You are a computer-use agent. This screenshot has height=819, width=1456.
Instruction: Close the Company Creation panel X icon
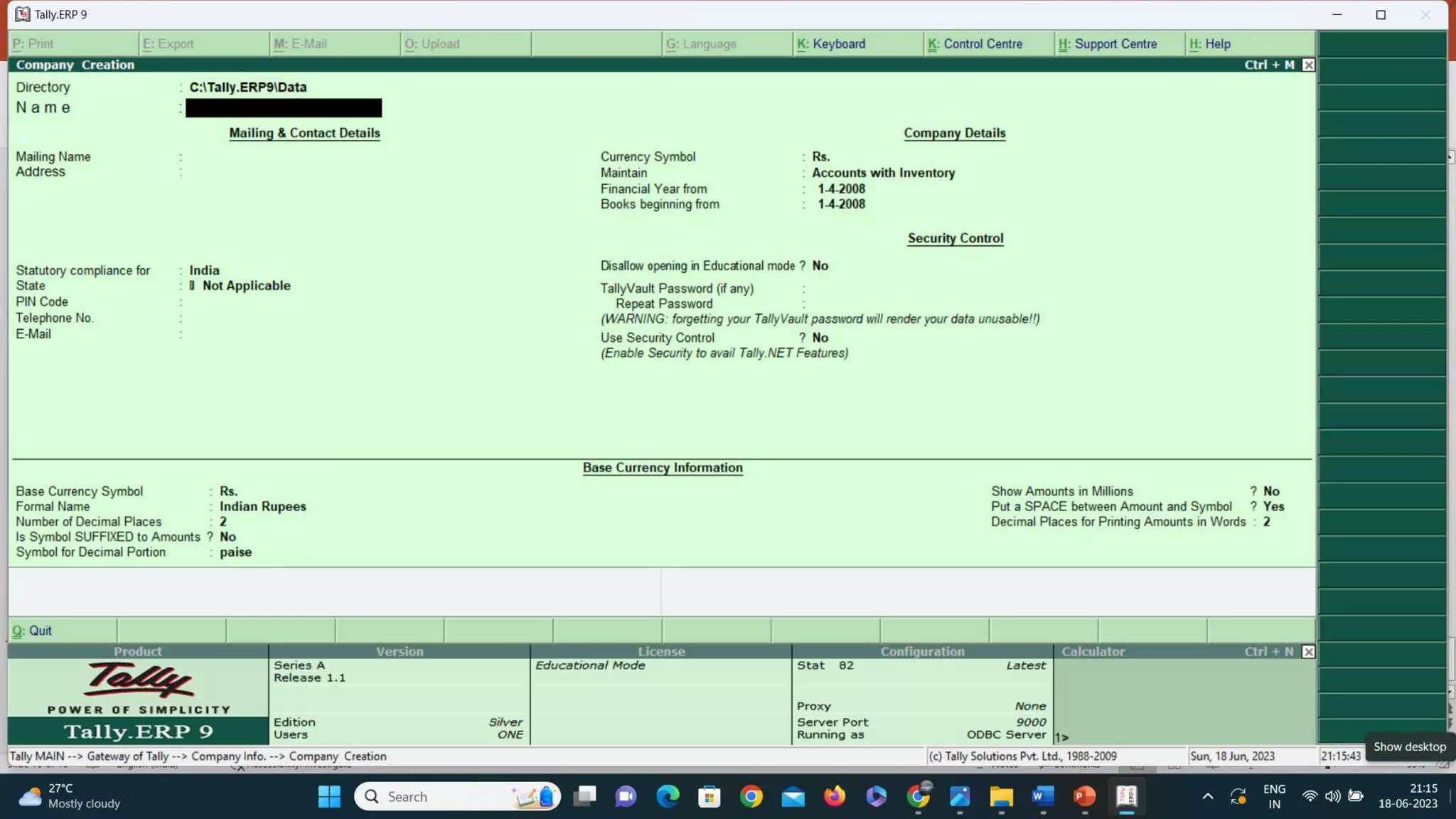(1308, 65)
